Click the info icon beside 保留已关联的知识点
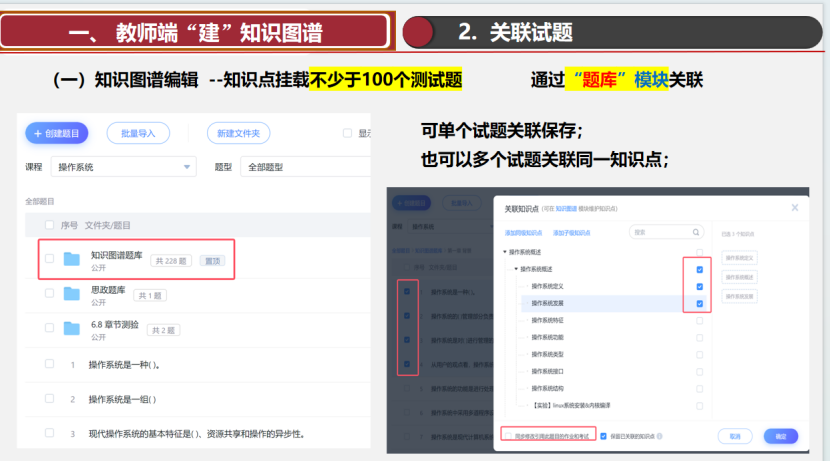830x461 pixels. pyautogui.click(x=661, y=436)
